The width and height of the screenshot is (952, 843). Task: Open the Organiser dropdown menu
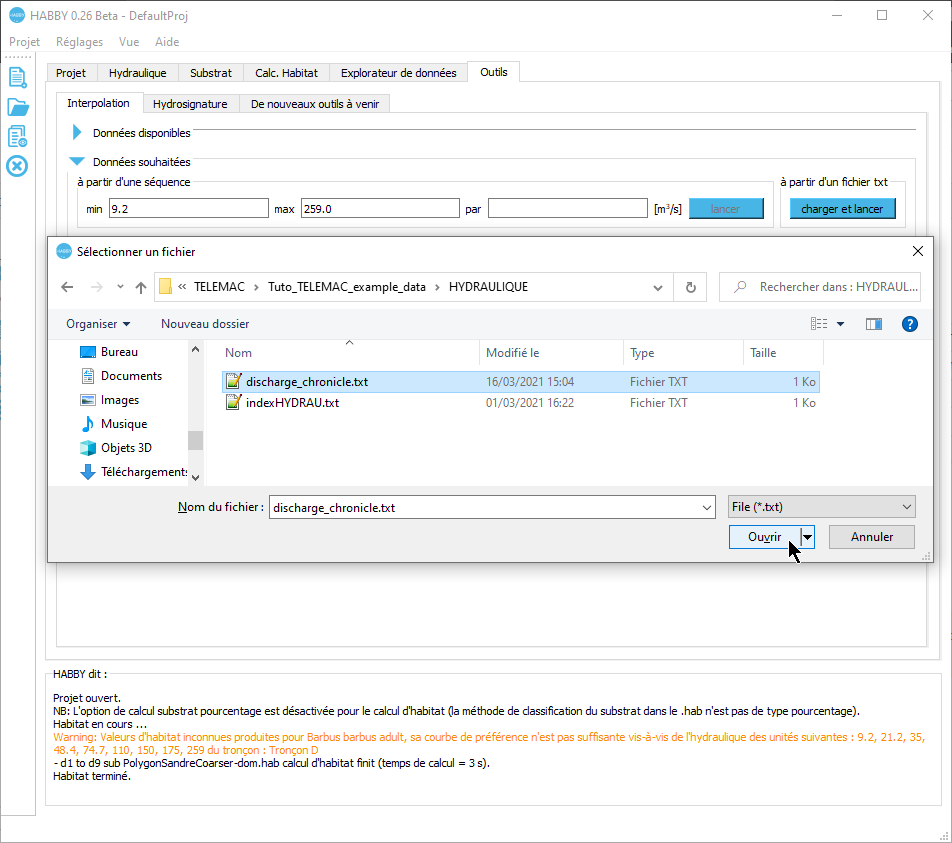[98, 324]
